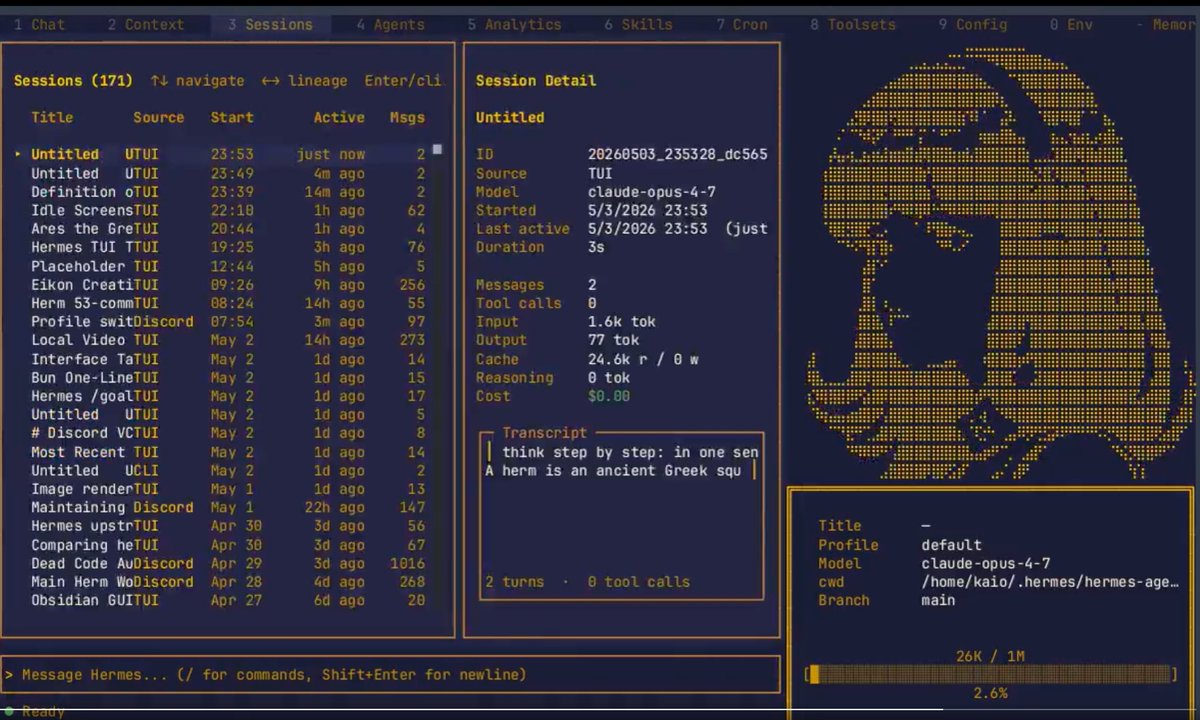Open the 2 Context tab
This screenshot has width=1200, height=720.
click(x=146, y=24)
